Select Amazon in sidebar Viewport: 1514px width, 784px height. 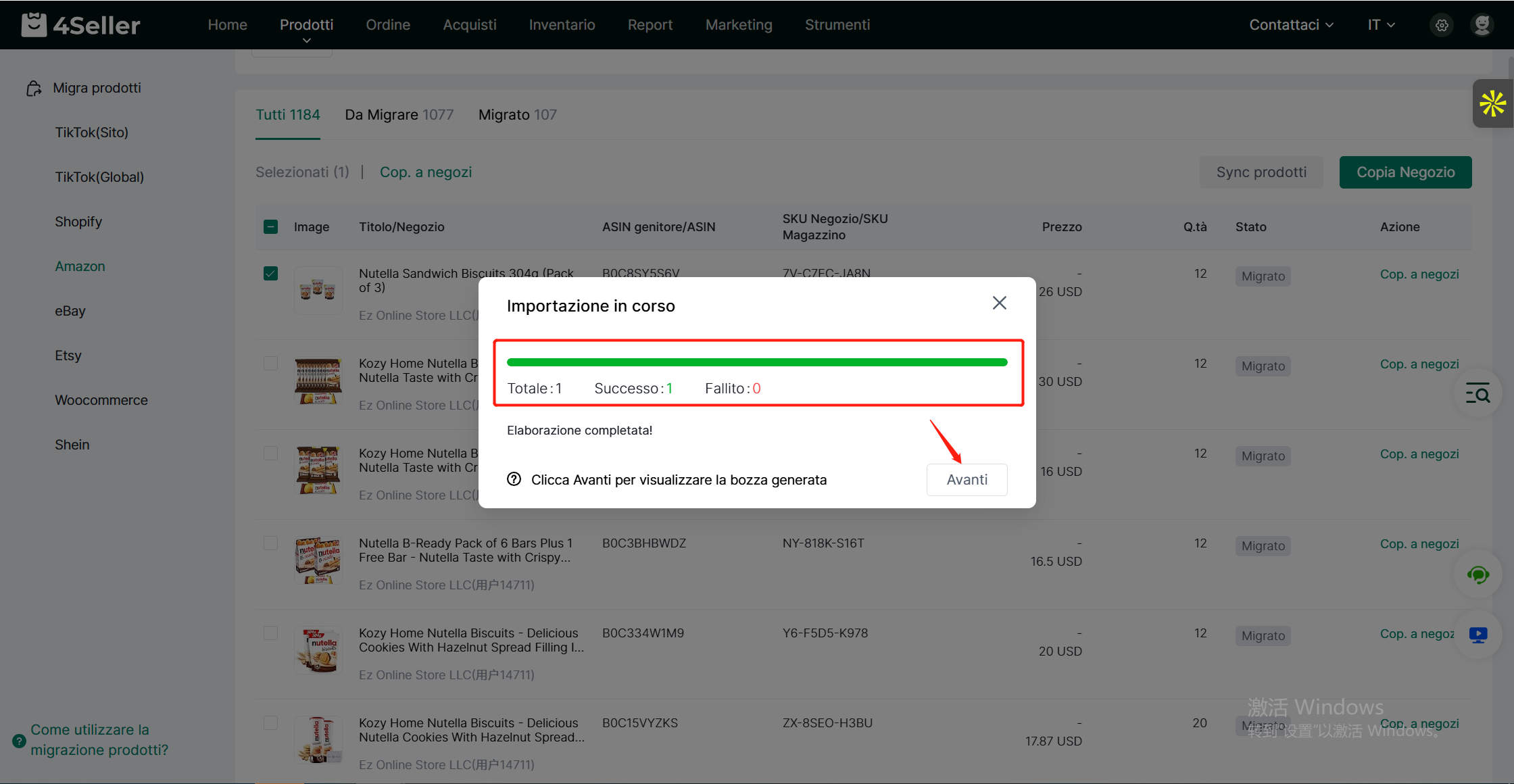(x=80, y=266)
